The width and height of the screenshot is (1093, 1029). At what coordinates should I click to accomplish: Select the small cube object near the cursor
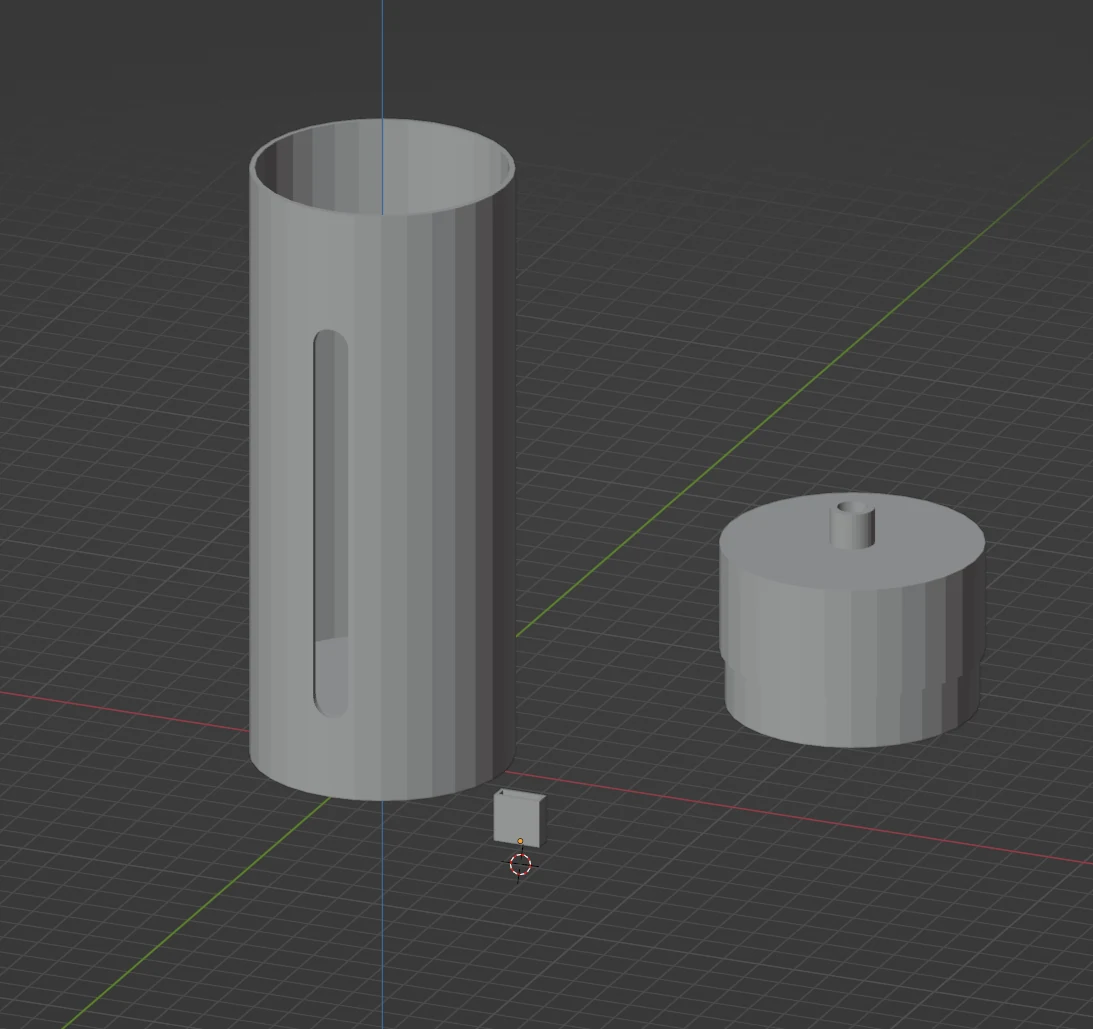pos(519,820)
